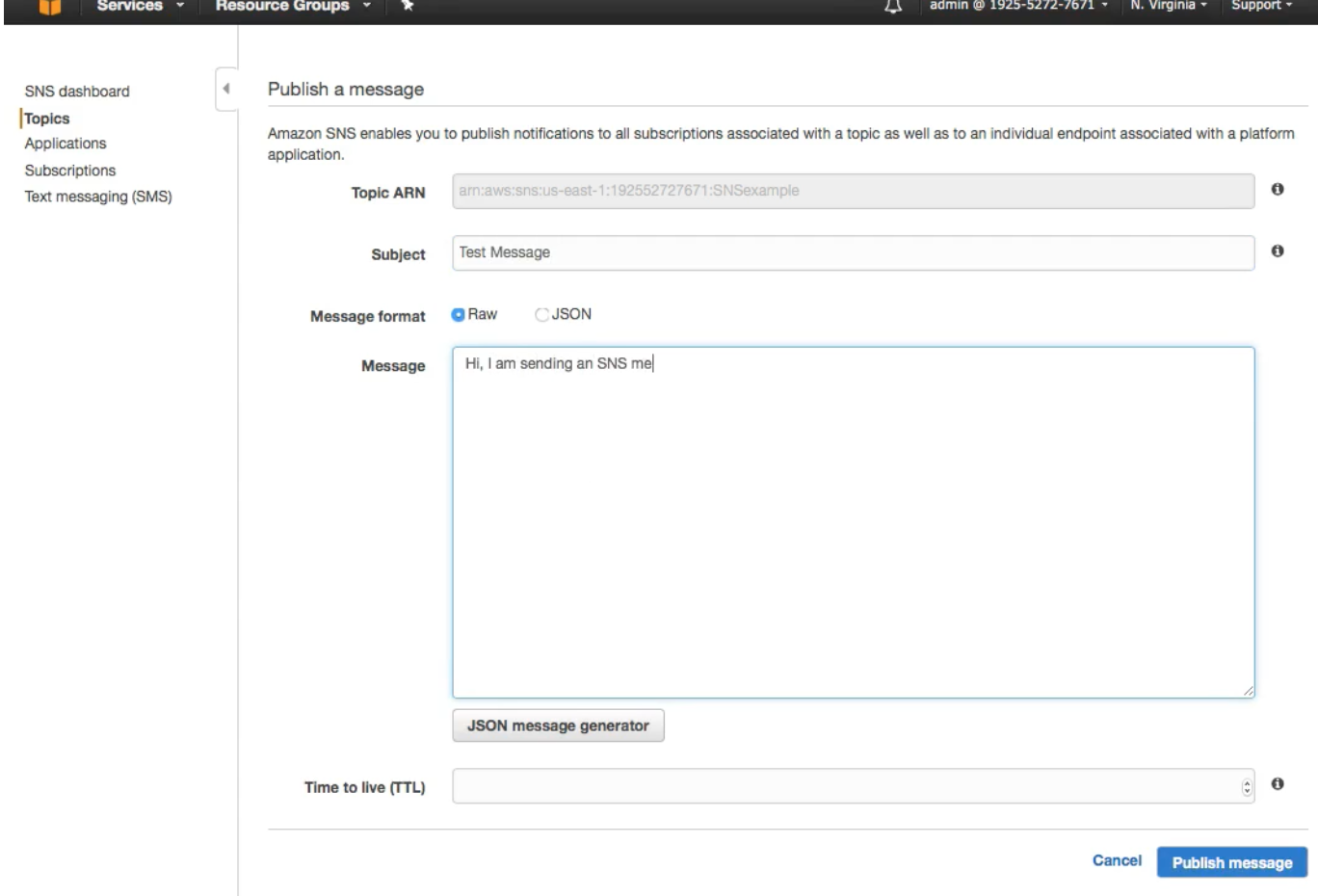Viewport: 1318px width, 896px height.
Task: Collapse the left navigation sidebar
Action: point(226,90)
